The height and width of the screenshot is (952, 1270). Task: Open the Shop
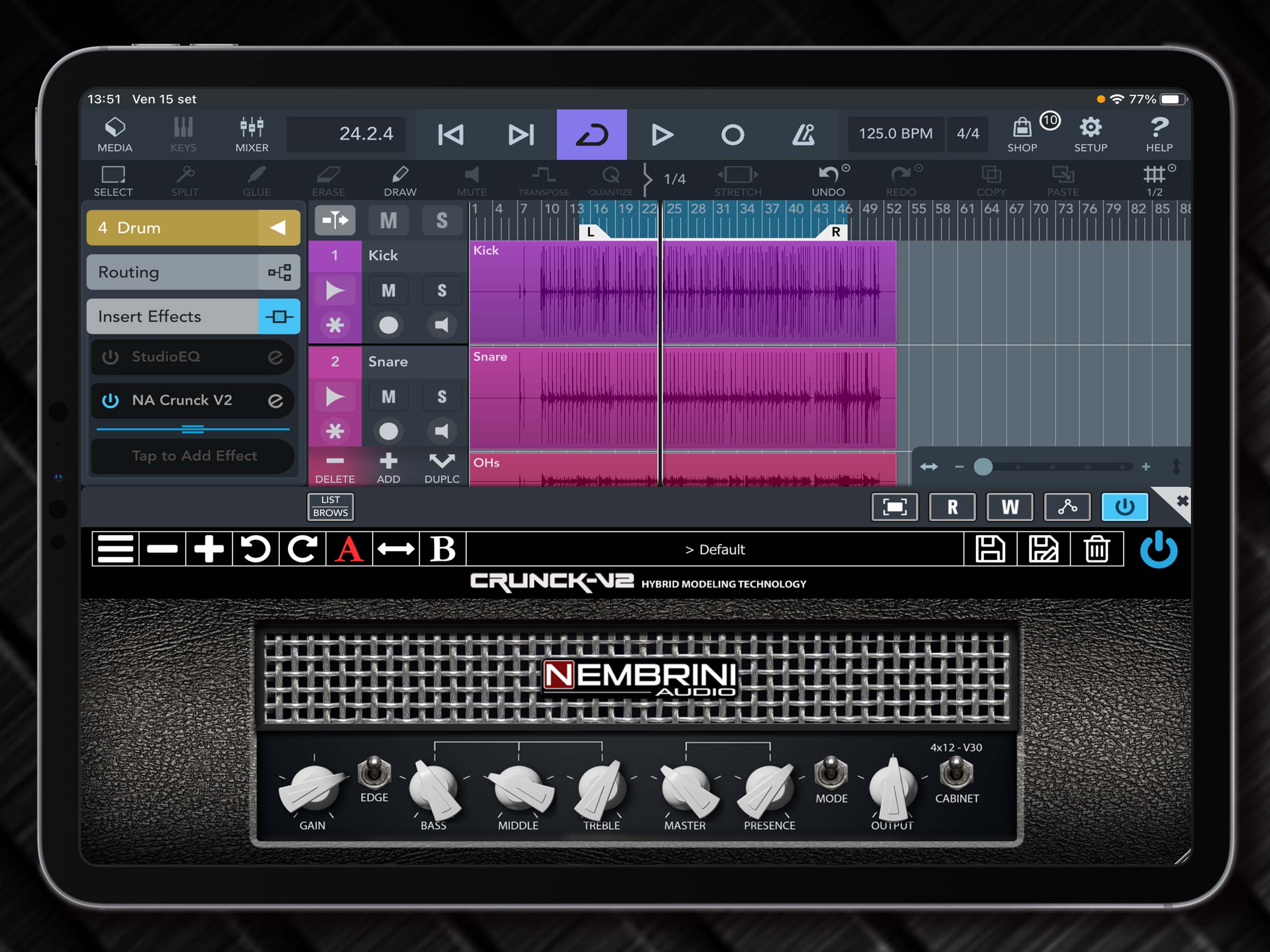click(x=1023, y=134)
